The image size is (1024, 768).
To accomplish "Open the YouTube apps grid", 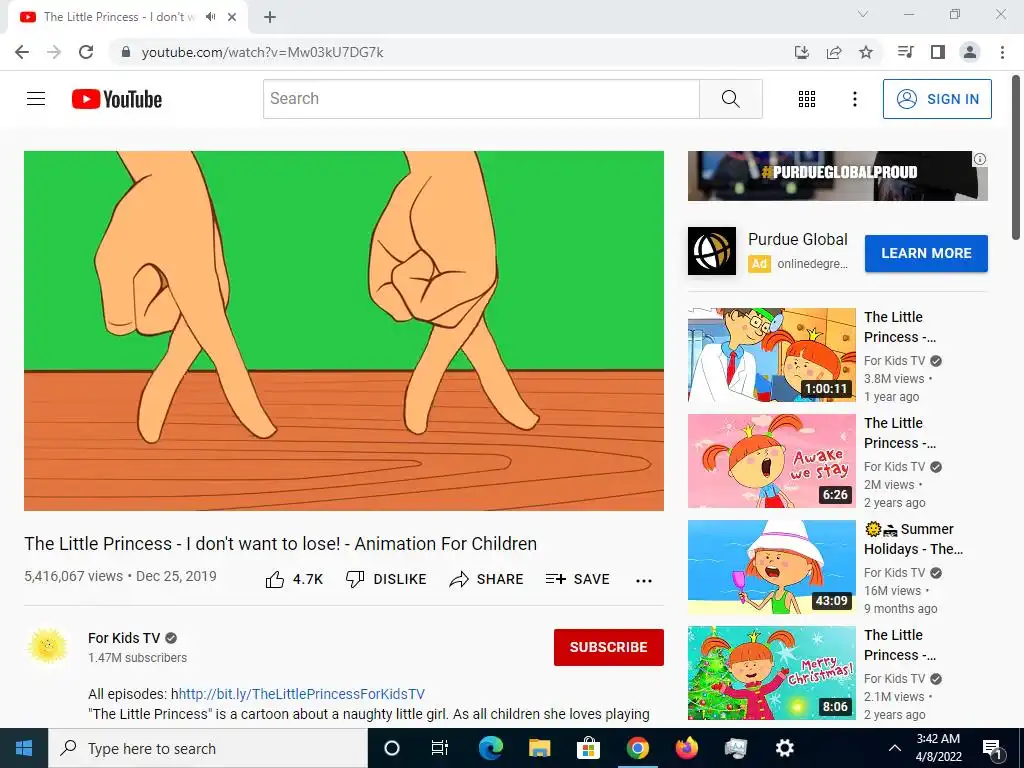I will 807,99.
